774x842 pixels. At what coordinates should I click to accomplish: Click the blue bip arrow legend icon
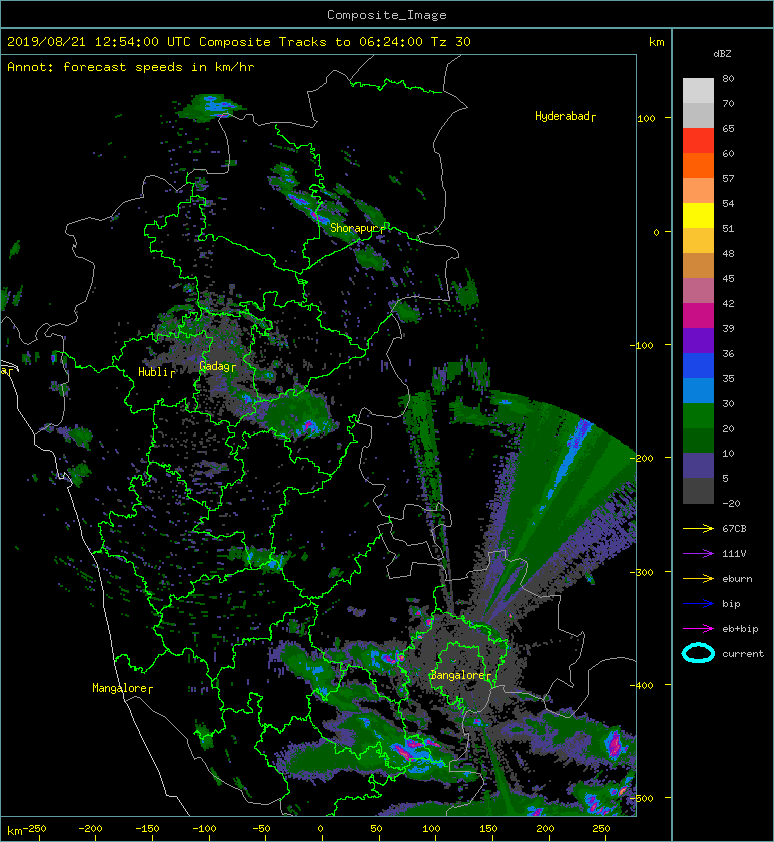coord(698,604)
